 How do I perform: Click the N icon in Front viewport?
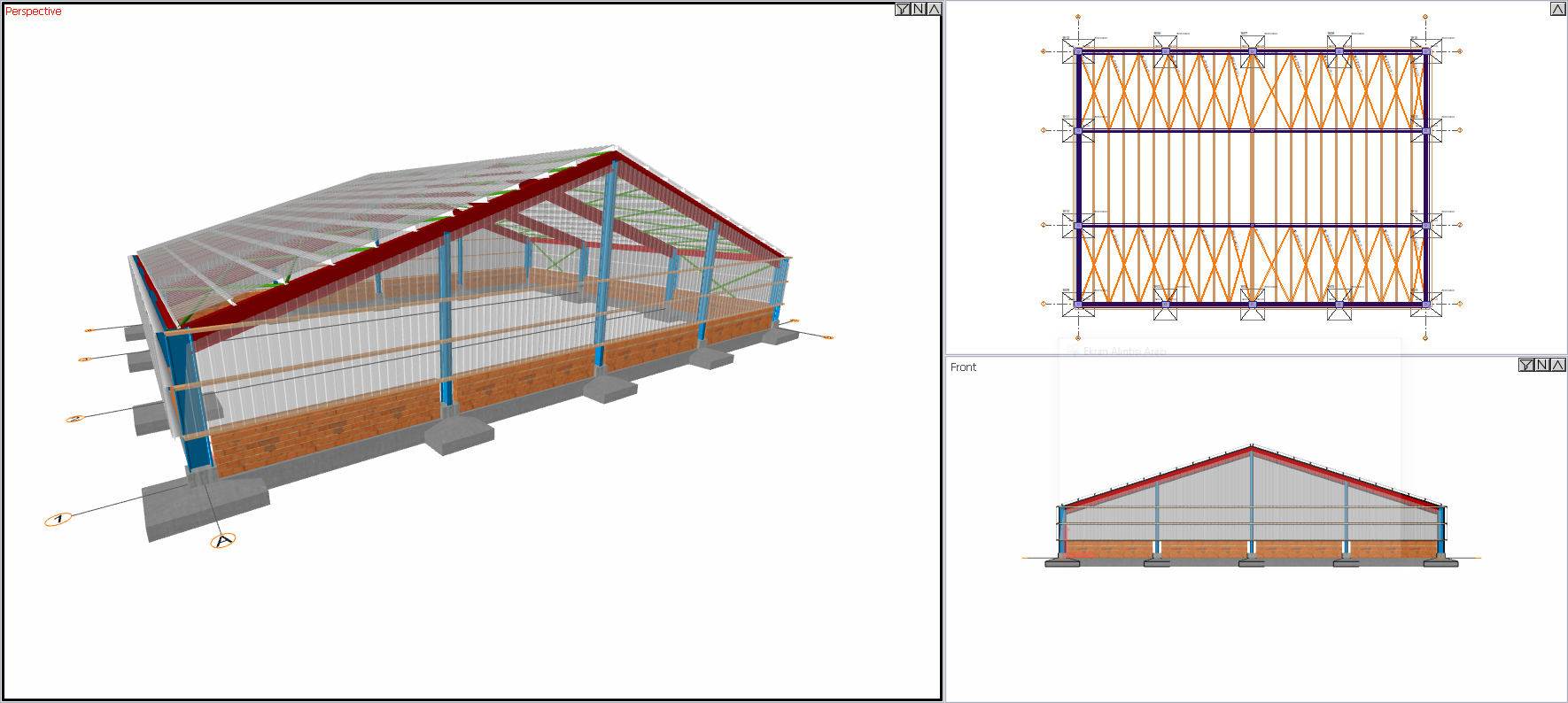coord(1541,365)
